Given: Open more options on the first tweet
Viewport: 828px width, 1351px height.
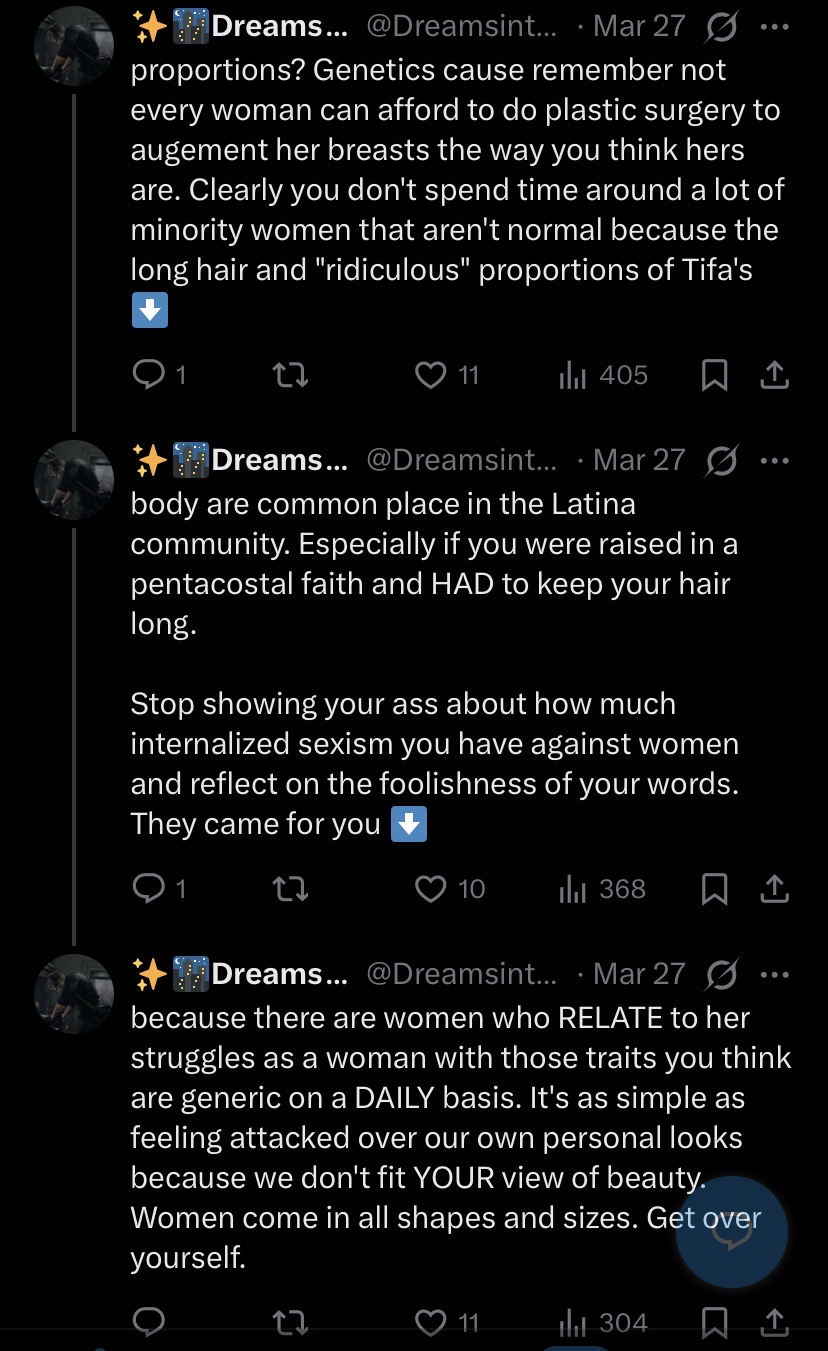Looking at the screenshot, I should (775, 26).
